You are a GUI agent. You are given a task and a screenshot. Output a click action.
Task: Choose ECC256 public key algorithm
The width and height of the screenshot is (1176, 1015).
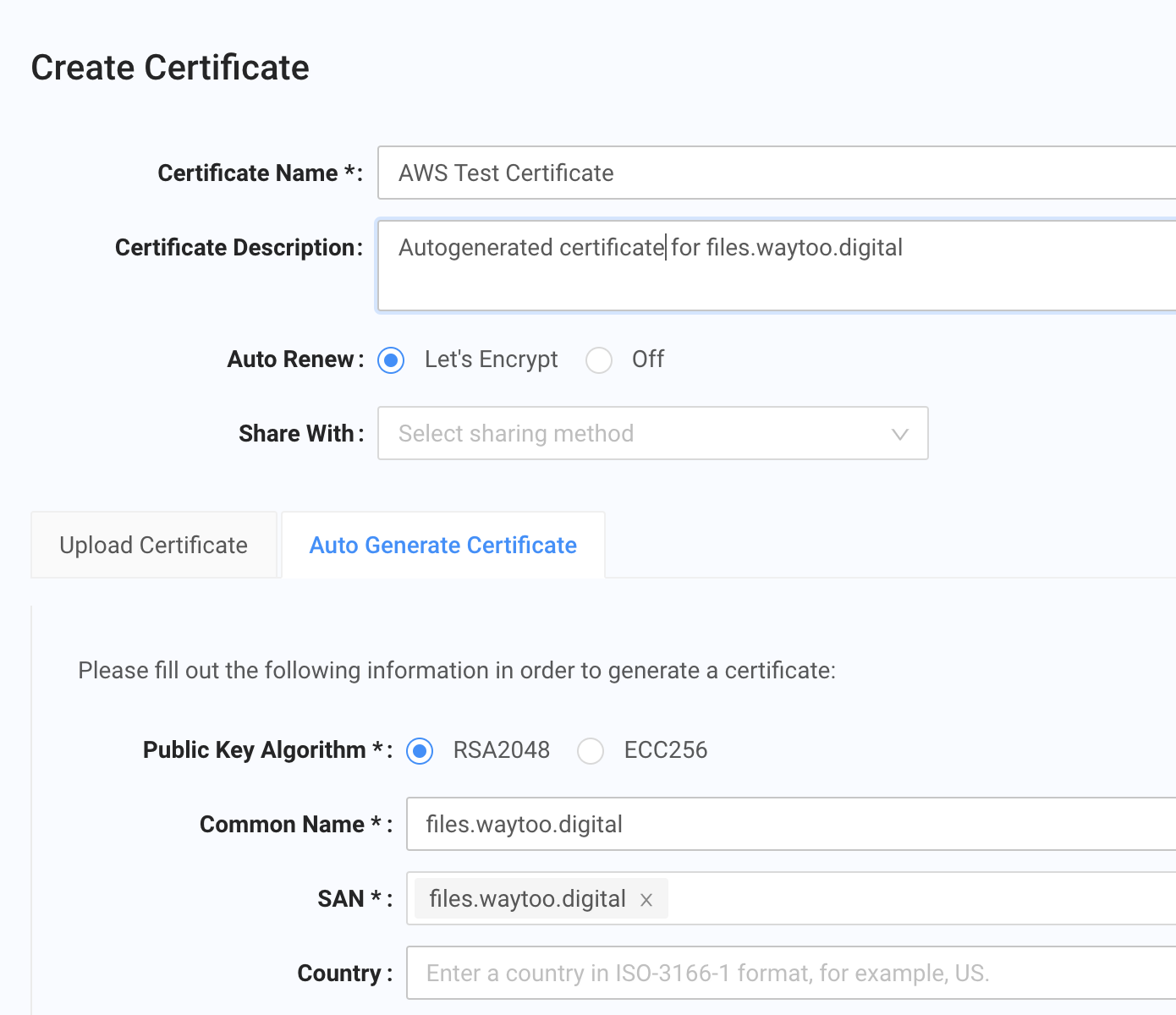pyautogui.click(x=591, y=751)
